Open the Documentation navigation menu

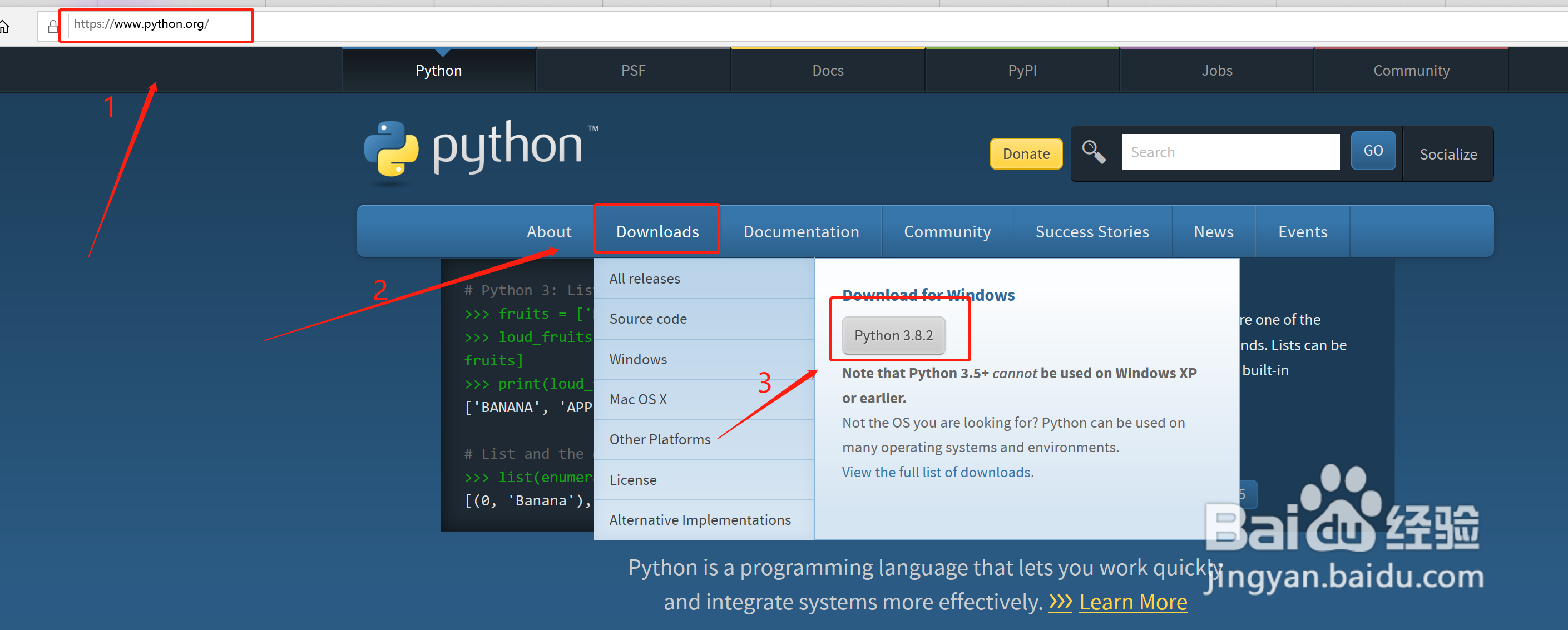(x=801, y=231)
